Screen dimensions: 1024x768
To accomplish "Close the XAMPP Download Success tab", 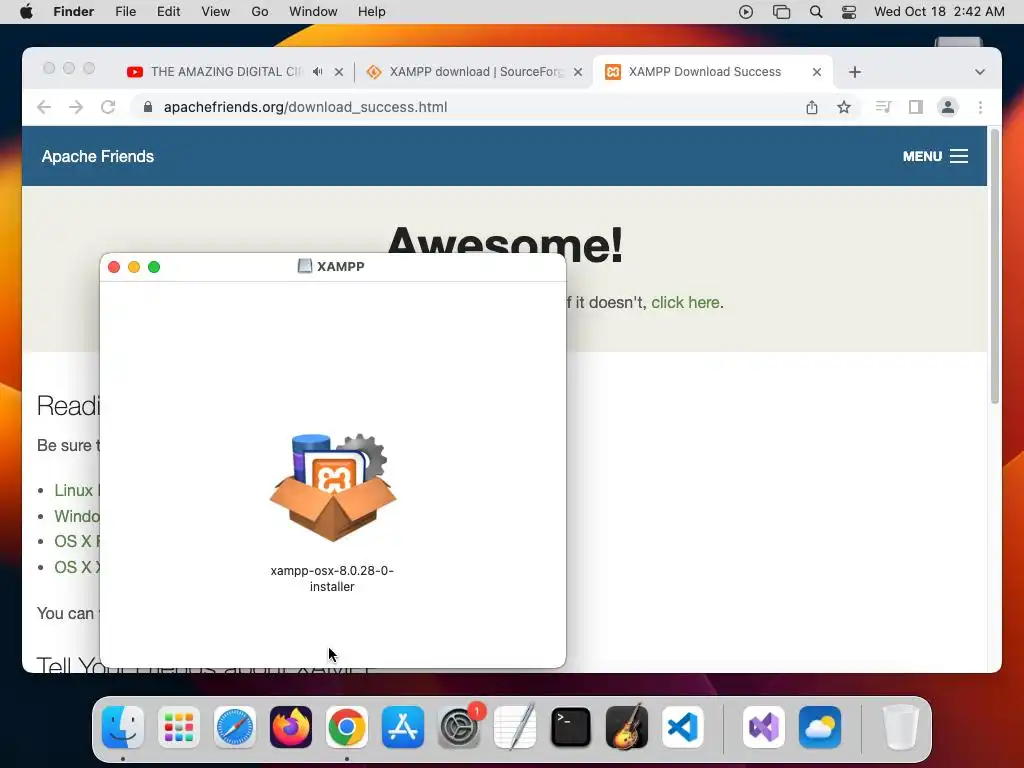I will 817,72.
